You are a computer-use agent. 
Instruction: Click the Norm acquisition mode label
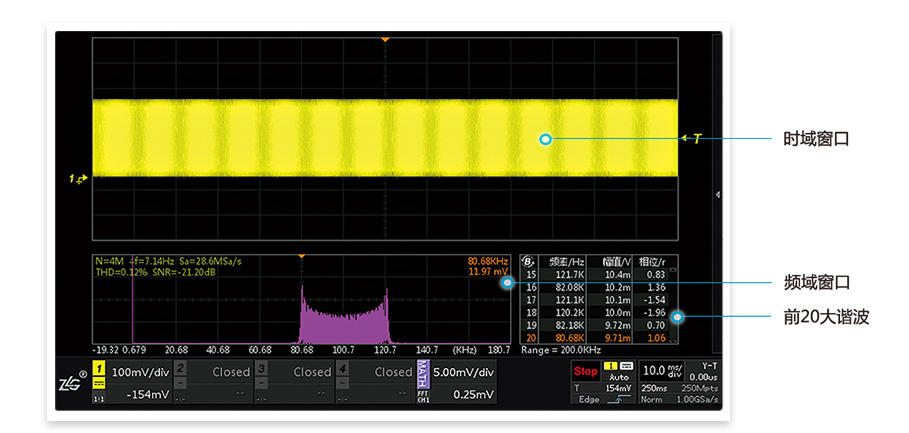(x=652, y=399)
